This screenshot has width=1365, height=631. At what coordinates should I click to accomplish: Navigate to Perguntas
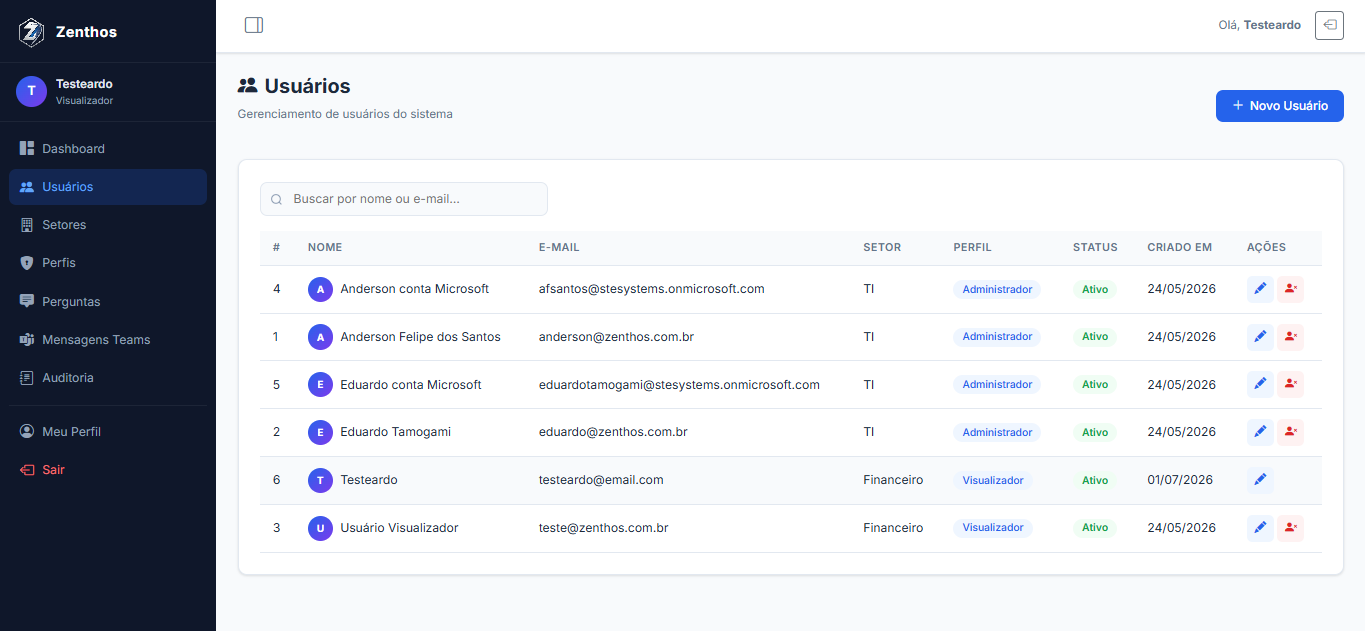[108, 302]
